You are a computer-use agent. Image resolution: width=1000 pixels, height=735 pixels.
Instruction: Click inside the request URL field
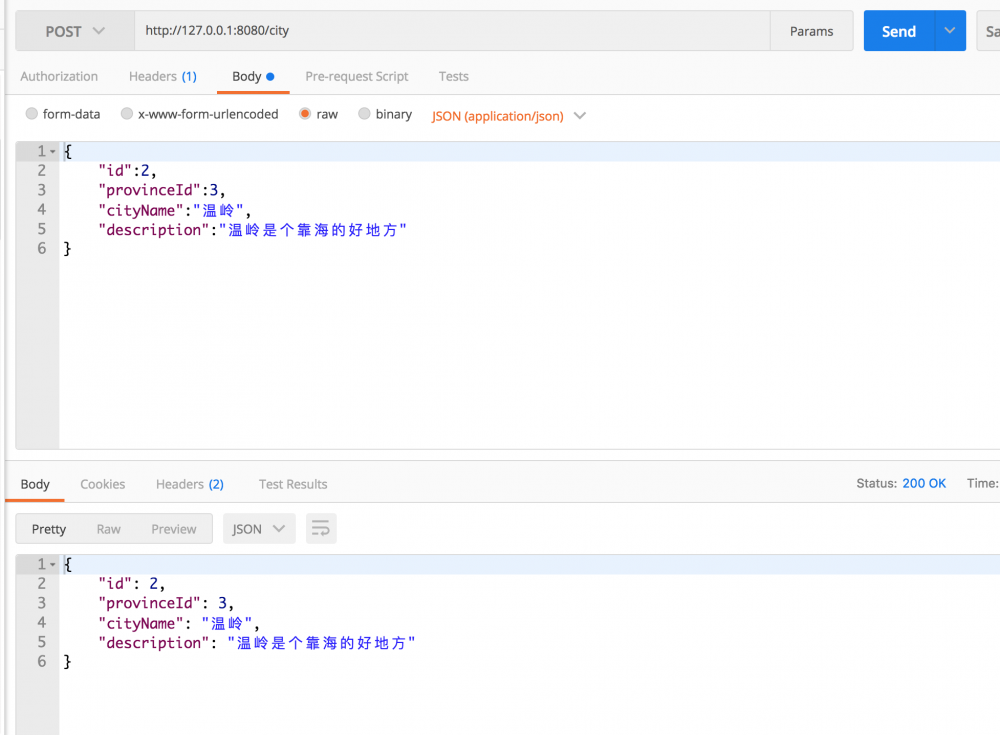400,31
